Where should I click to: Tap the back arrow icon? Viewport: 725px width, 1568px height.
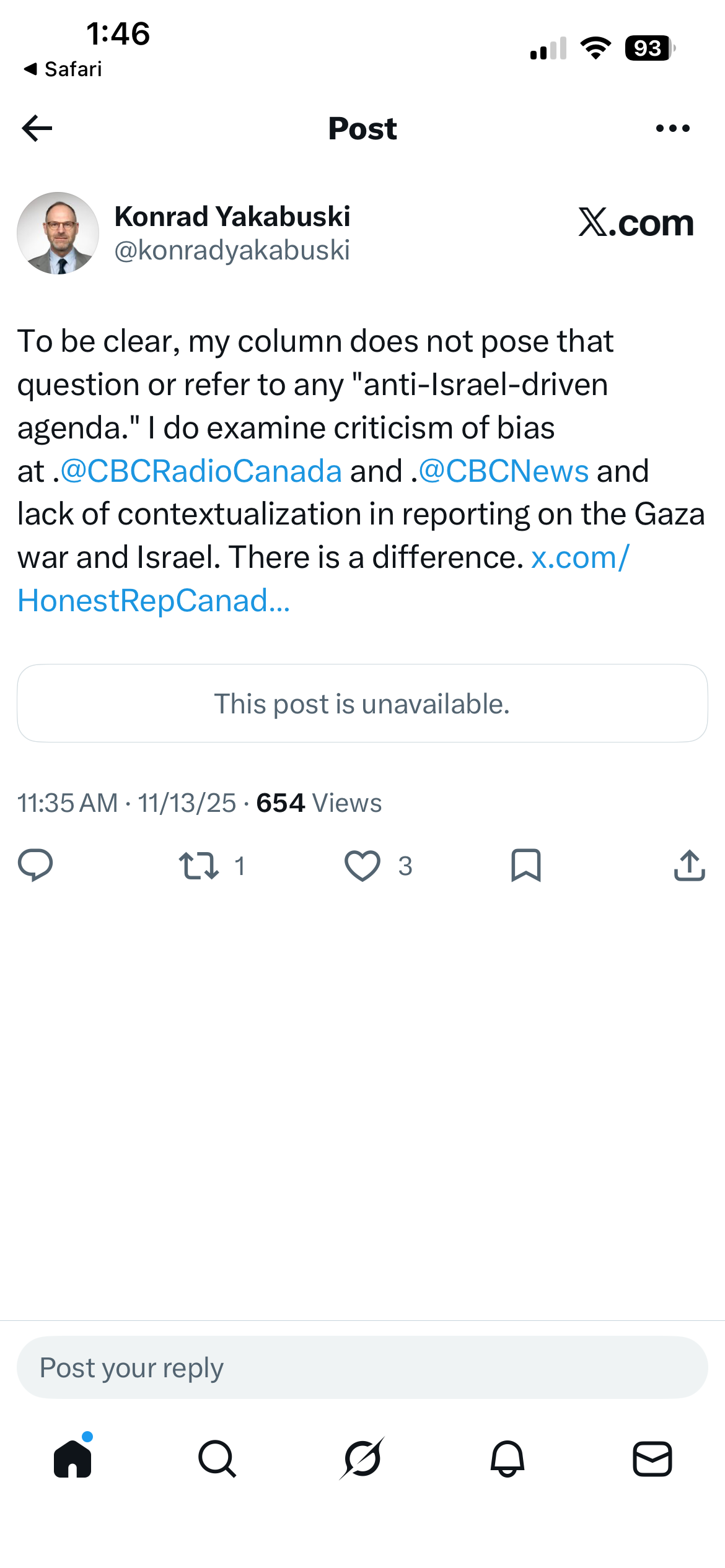pos(37,128)
